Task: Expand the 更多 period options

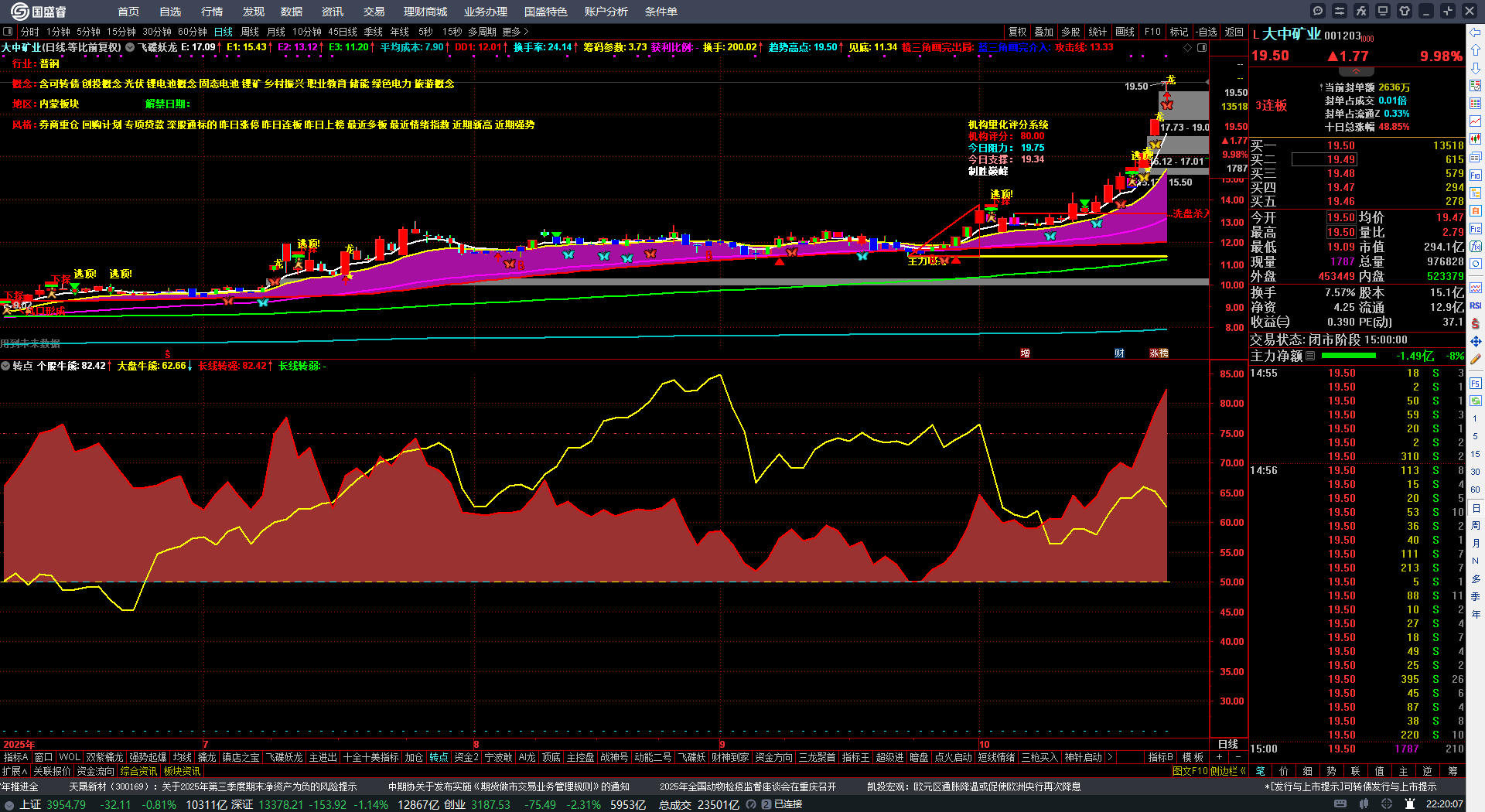Action: pyautogui.click(x=515, y=32)
